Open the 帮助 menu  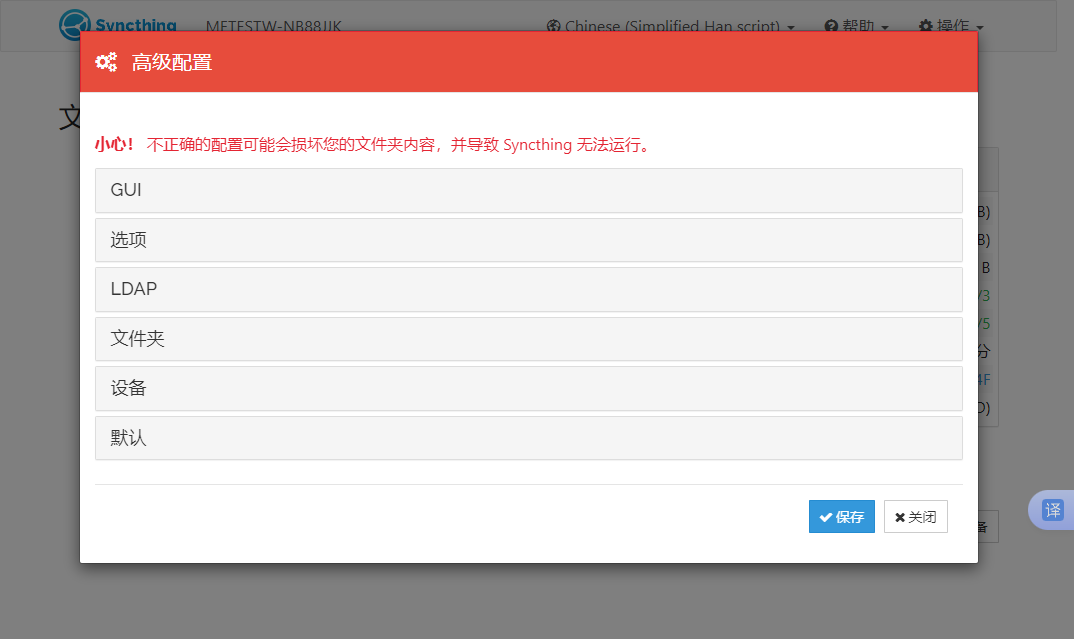click(856, 26)
